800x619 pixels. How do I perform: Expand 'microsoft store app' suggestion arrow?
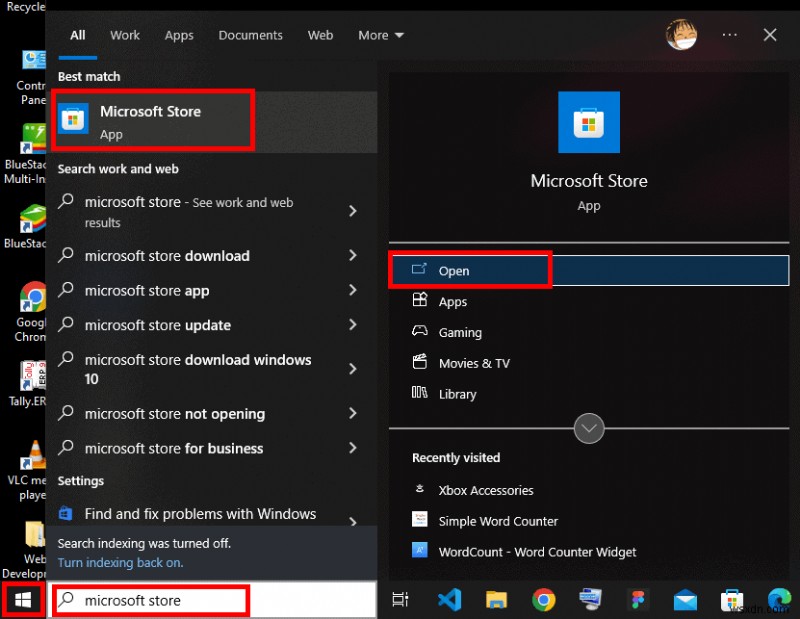click(x=353, y=290)
